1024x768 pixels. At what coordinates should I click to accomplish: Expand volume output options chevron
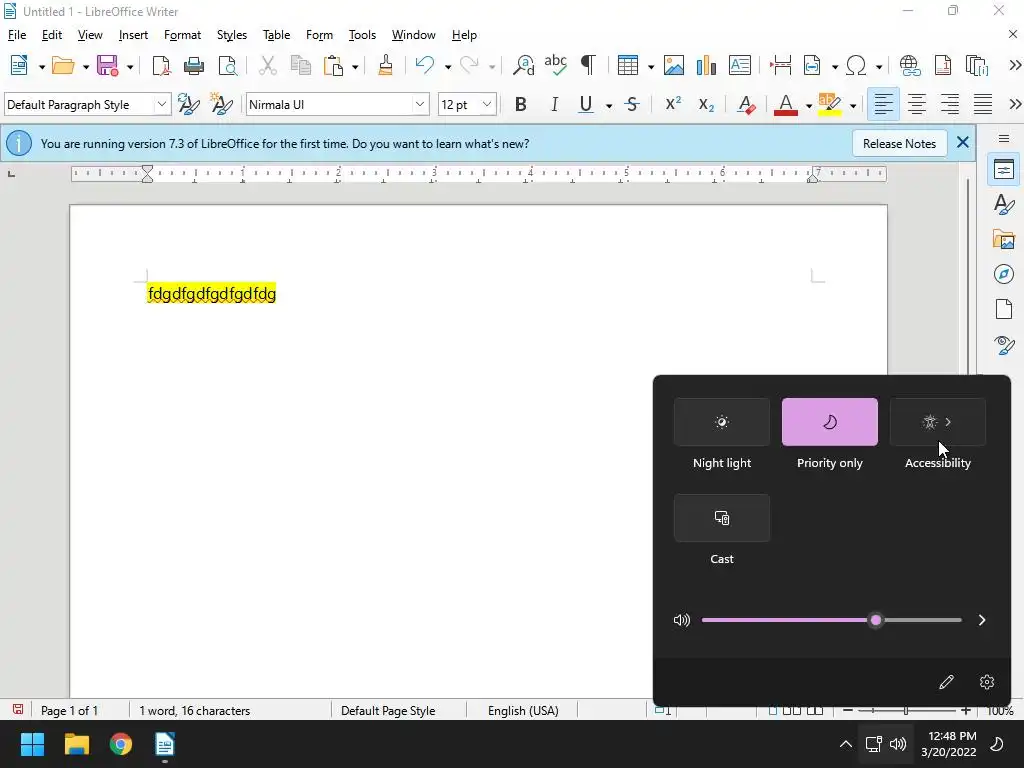[982, 620]
